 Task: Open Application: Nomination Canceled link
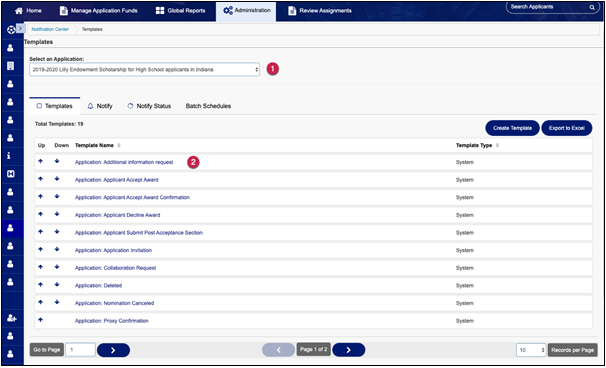pyautogui.click(x=114, y=303)
